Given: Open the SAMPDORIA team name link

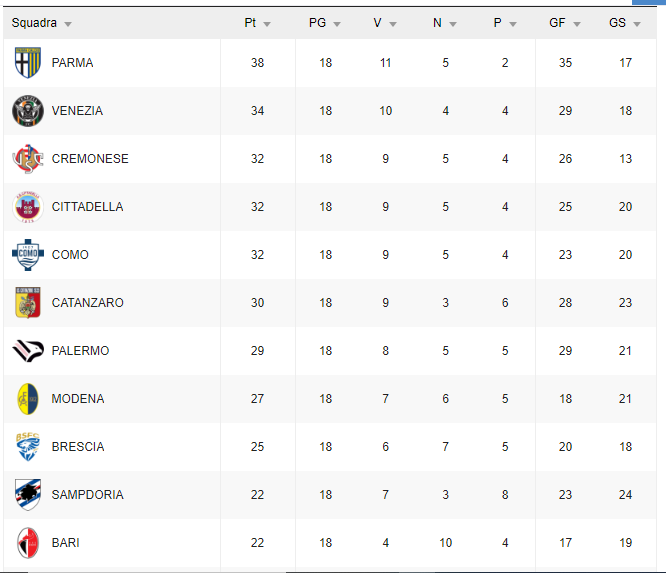Looking at the screenshot, I should 87,495.
